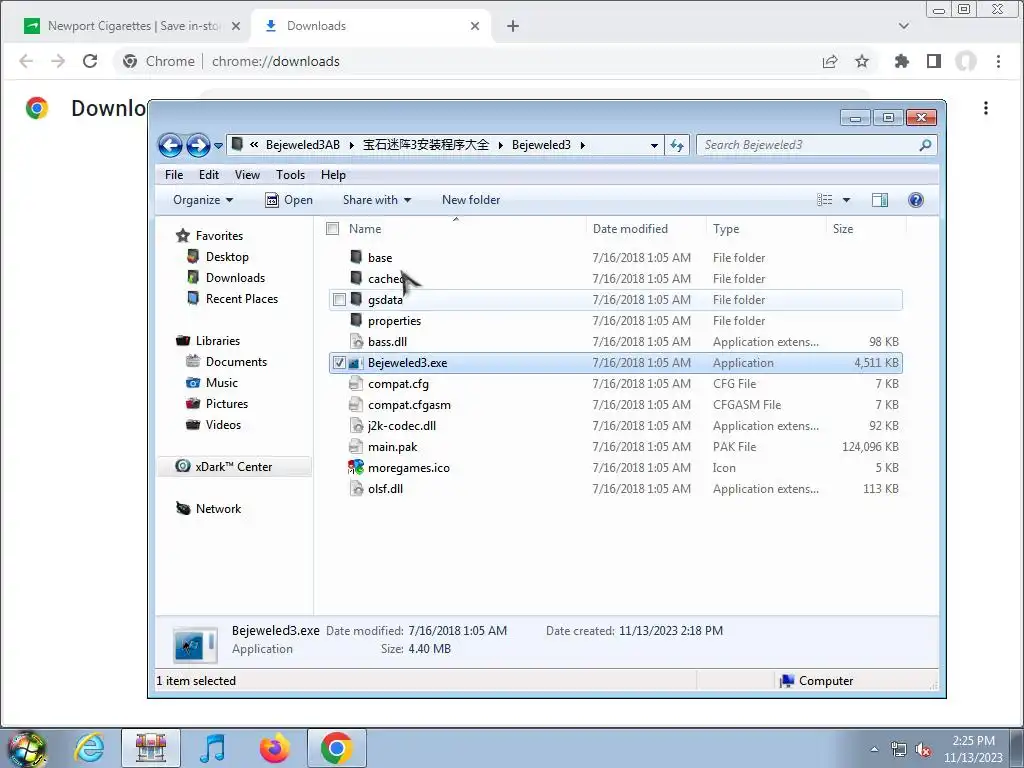Open address bar history dropdown arrow
The image size is (1024, 768).
[x=654, y=146]
